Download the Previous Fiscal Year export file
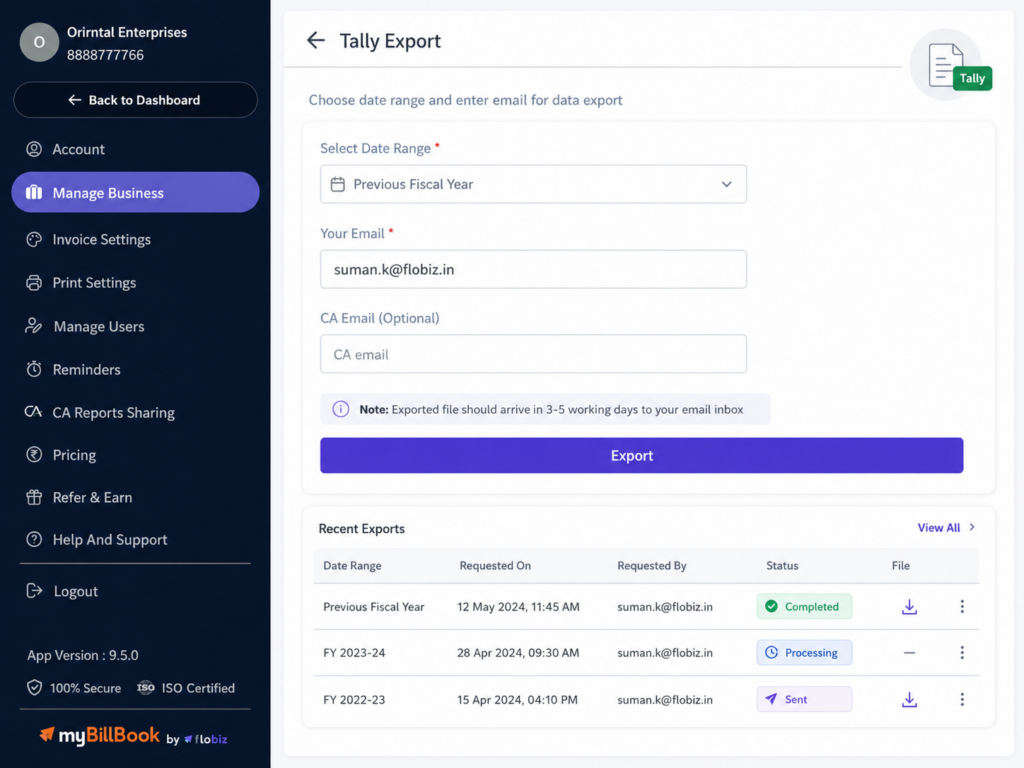The width and height of the screenshot is (1024, 768). (x=909, y=607)
